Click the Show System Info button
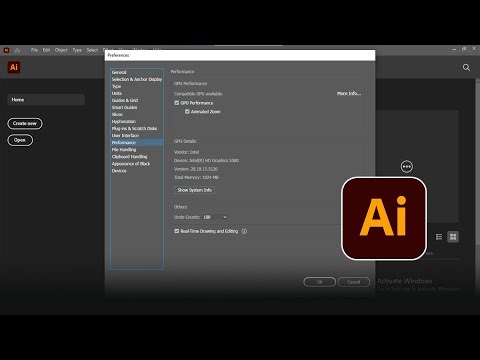 [x=194, y=190]
